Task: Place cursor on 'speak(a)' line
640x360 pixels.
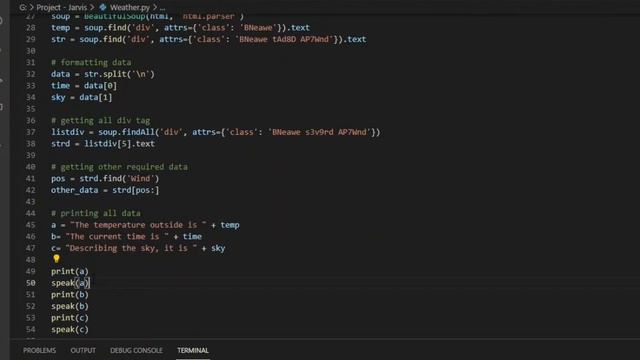Action: point(70,283)
